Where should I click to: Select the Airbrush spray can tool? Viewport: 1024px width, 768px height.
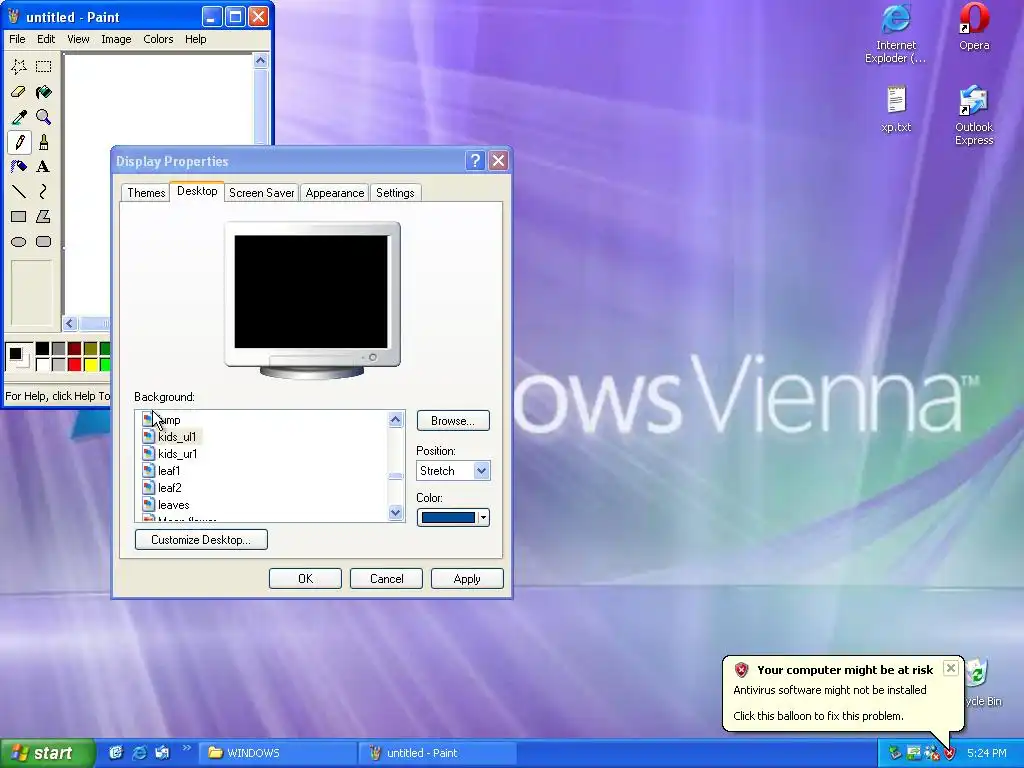(x=19, y=167)
